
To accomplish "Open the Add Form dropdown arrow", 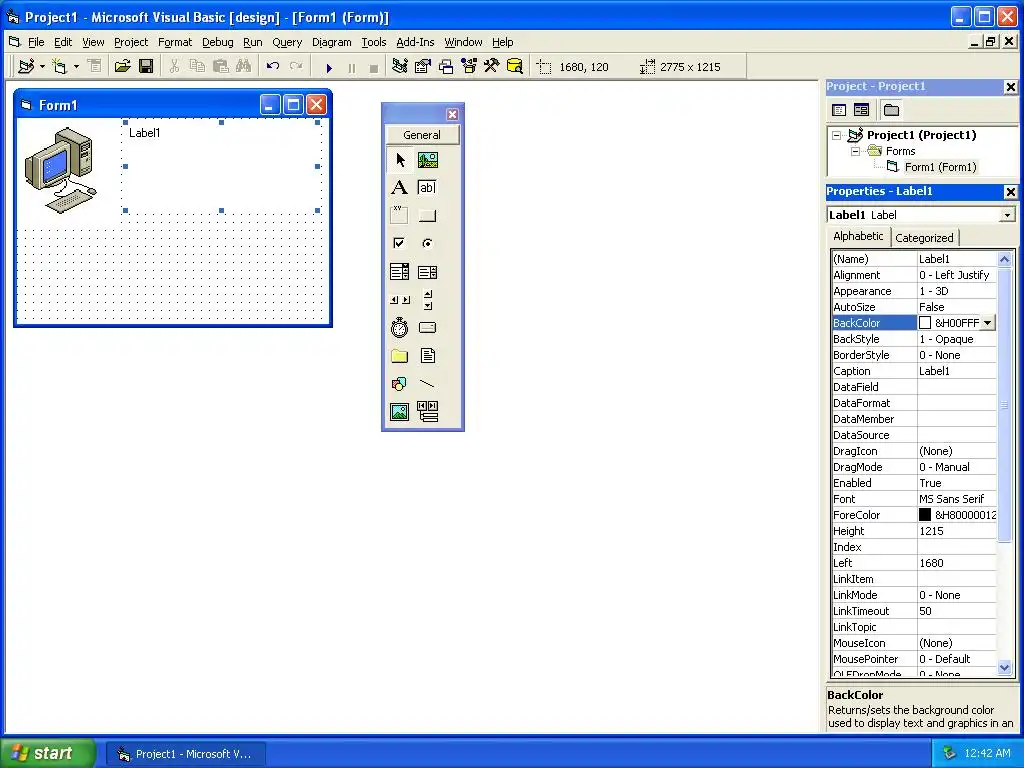I will click(x=76, y=67).
